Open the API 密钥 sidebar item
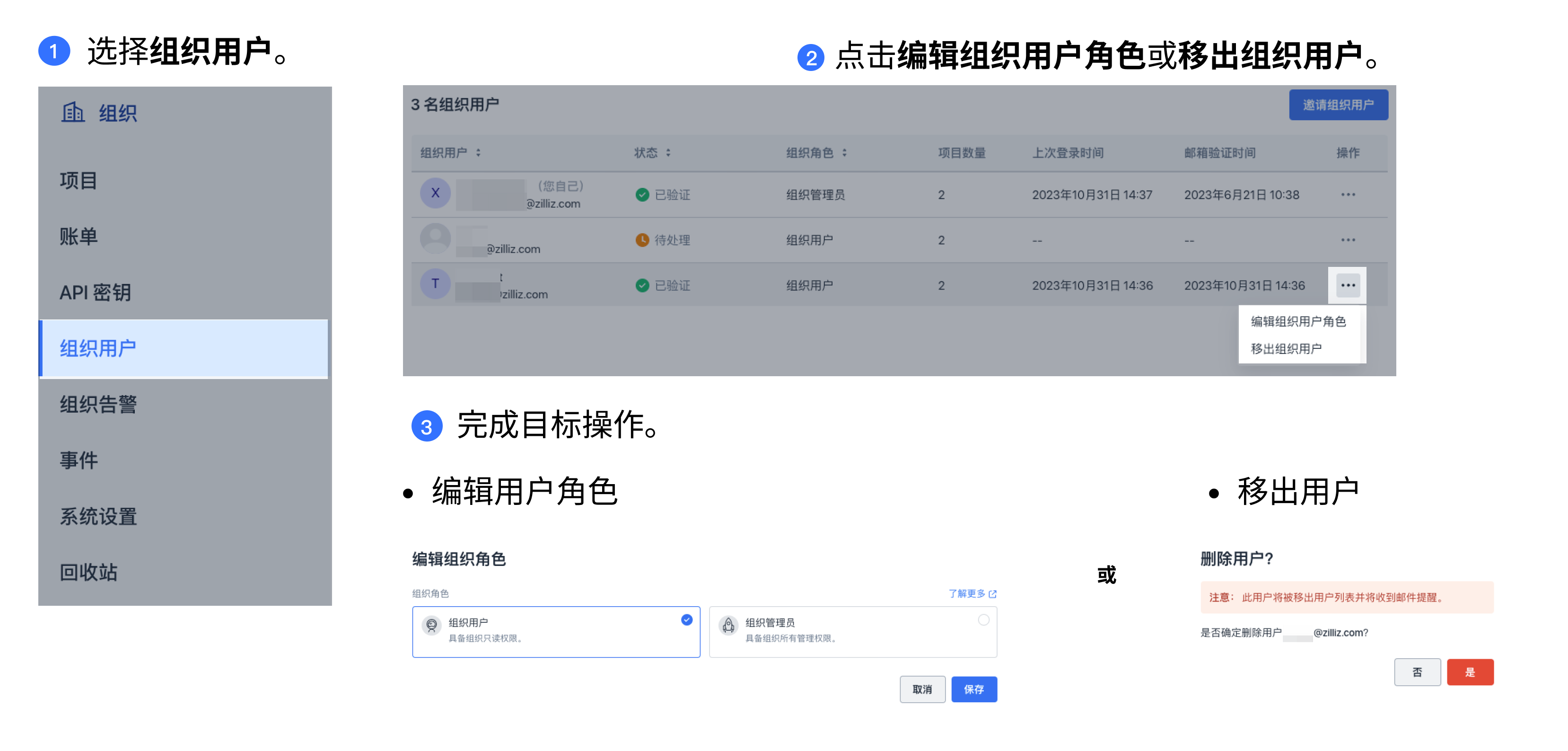This screenshot has height=751, width=1568. pyautogui.click(x=95, y=292)
